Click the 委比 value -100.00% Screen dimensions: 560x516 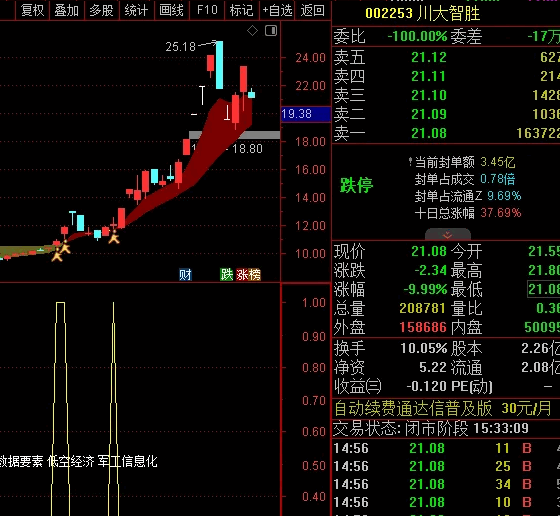417,36
